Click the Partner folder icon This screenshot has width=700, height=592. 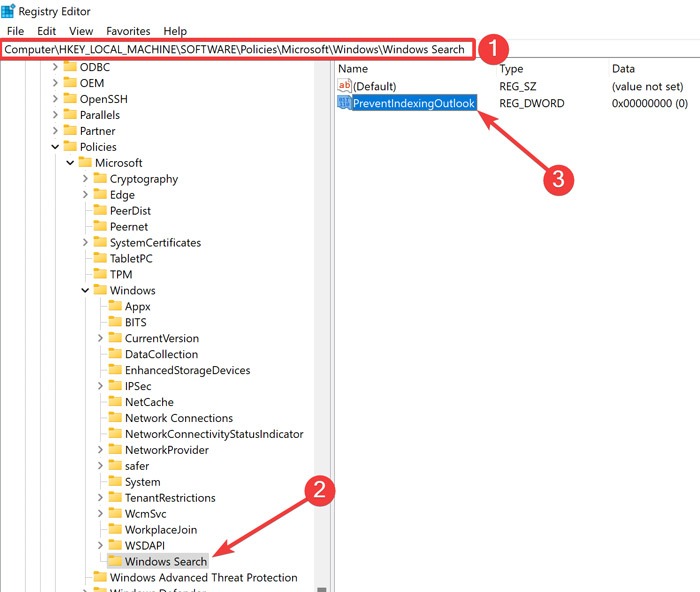point(70,130)
